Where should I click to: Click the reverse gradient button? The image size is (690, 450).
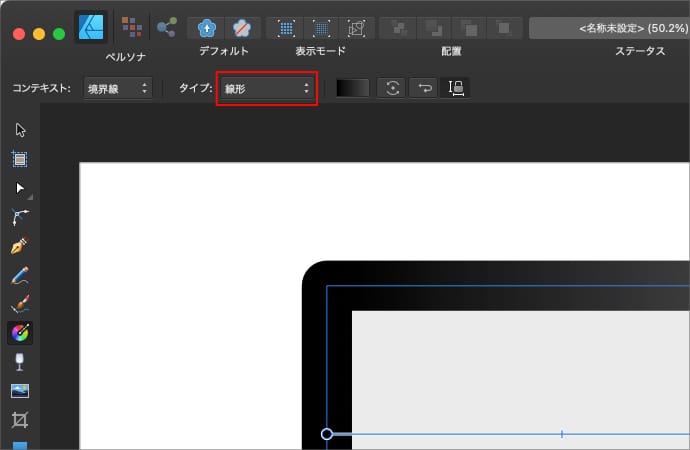click(x=424, y=88)
